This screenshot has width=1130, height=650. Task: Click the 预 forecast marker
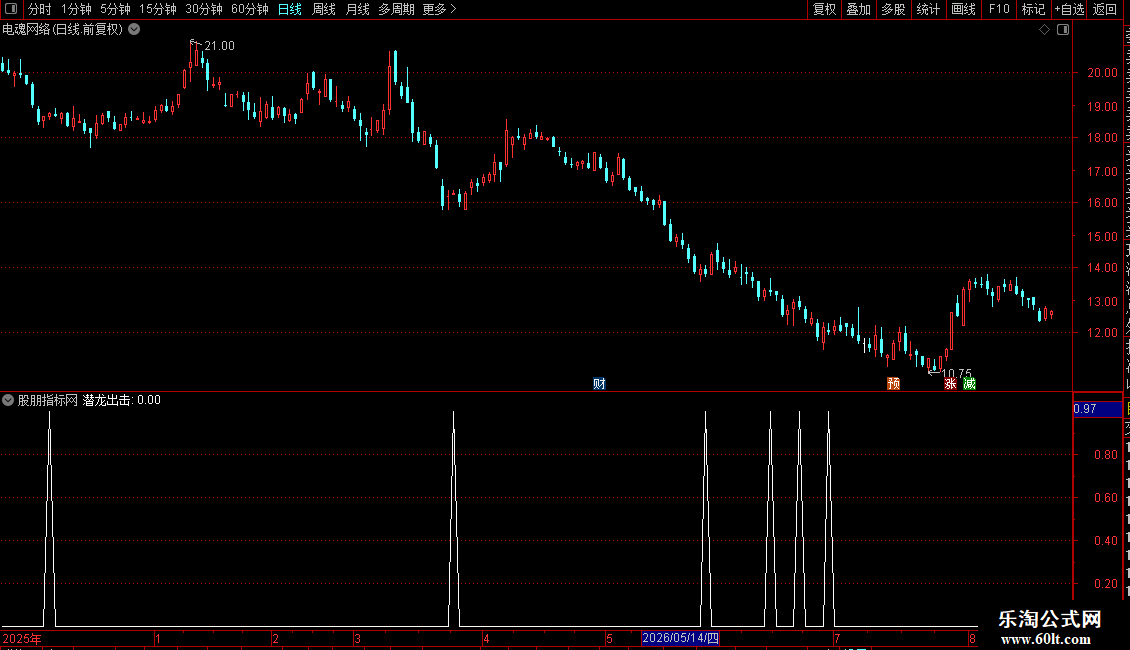[894, 383]
